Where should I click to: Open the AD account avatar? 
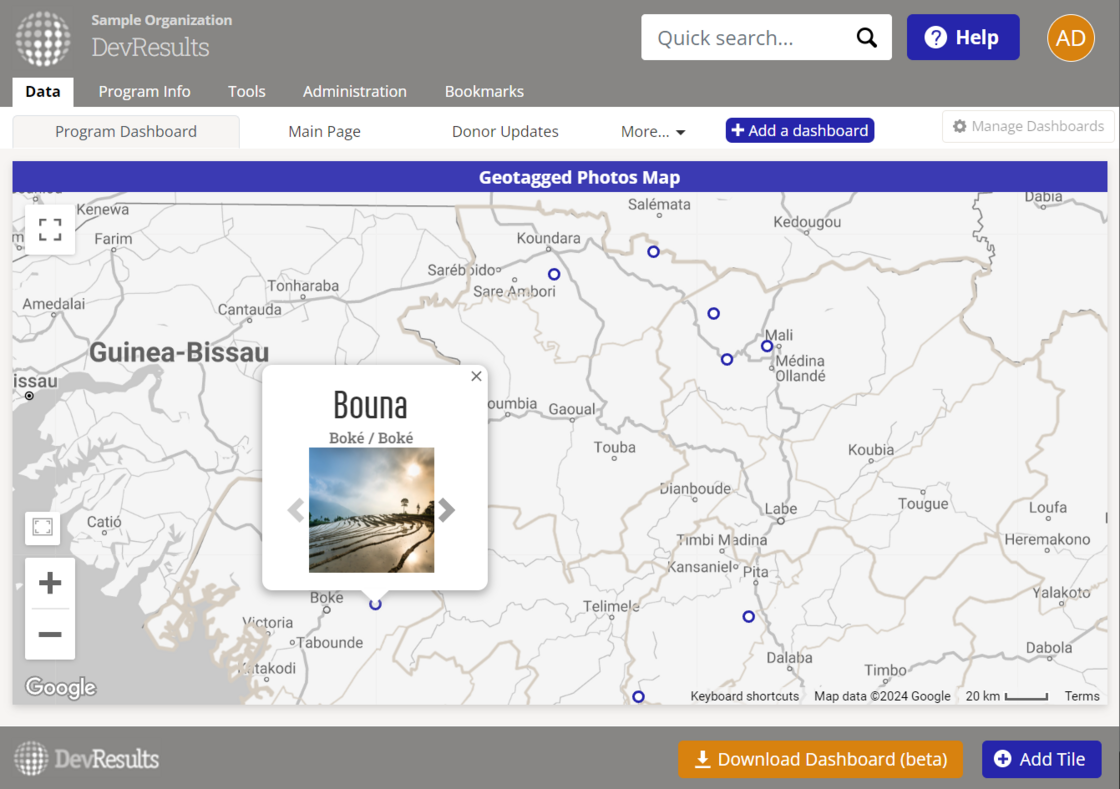click(1070, 38)
